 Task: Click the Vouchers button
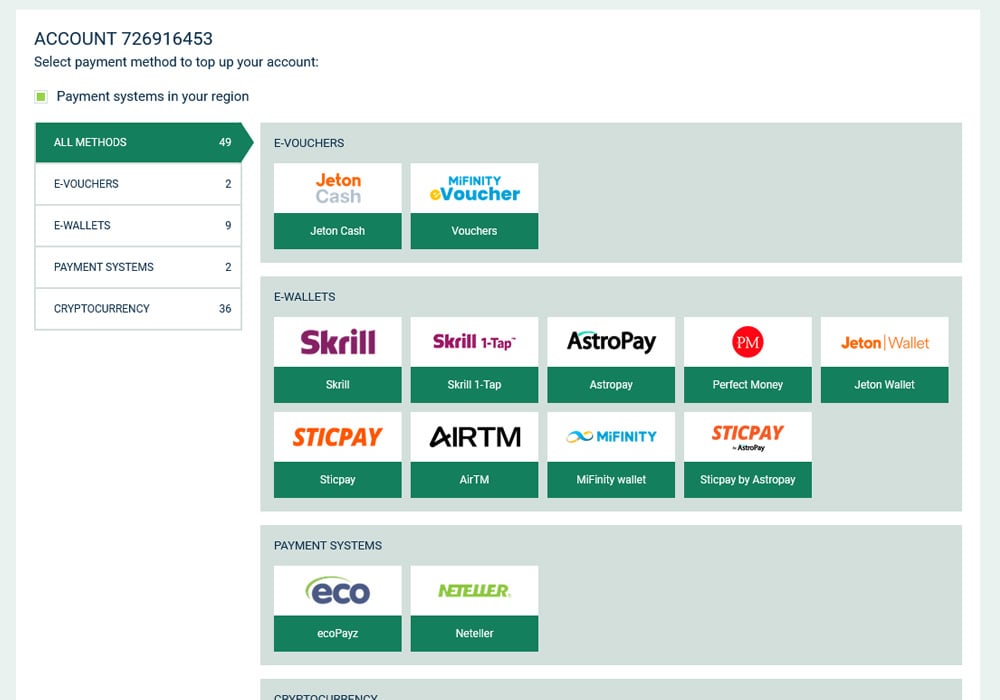474,231
